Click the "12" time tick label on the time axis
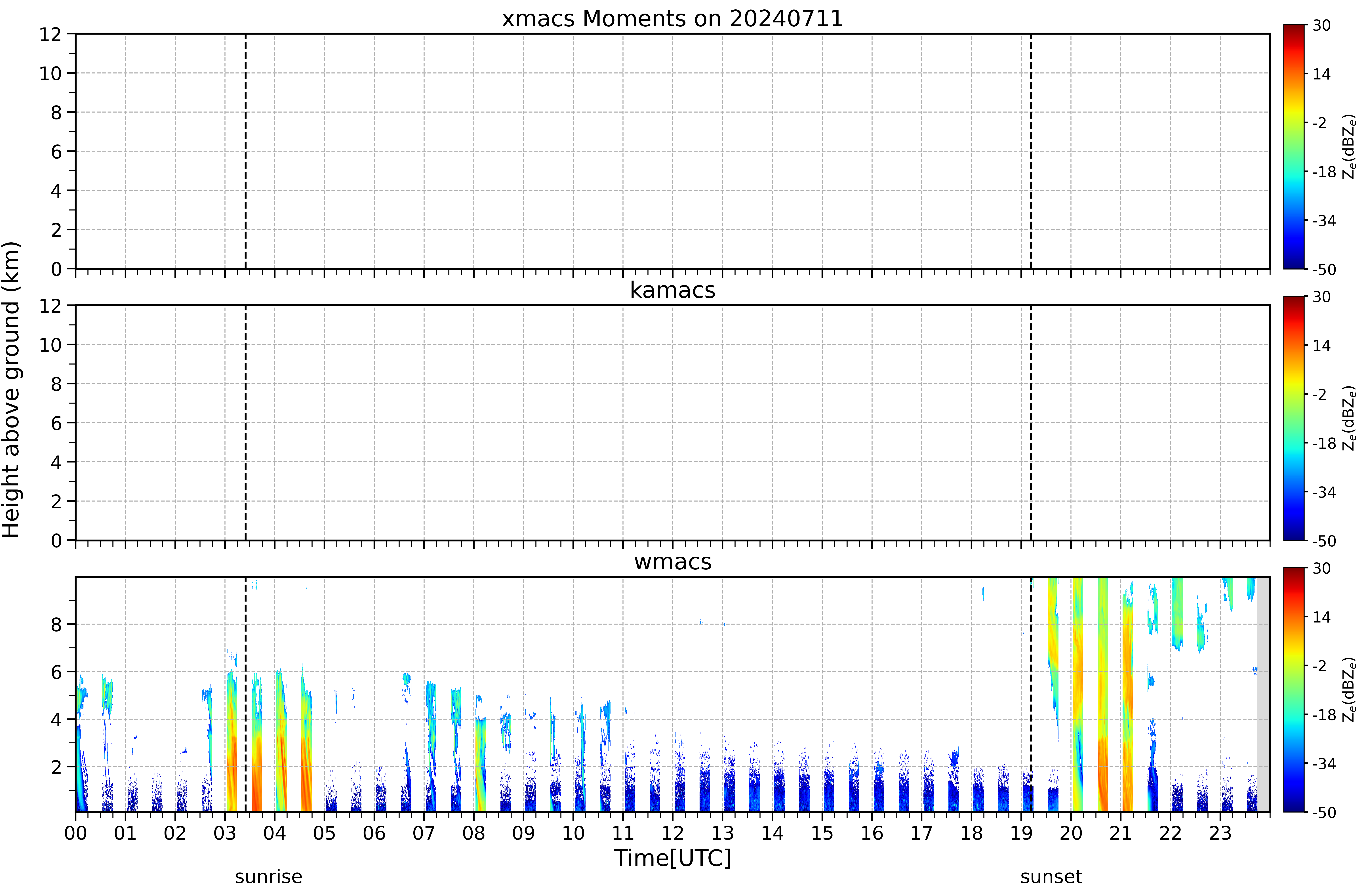This screenshot has height=896, width=1366. click(673, 833)
